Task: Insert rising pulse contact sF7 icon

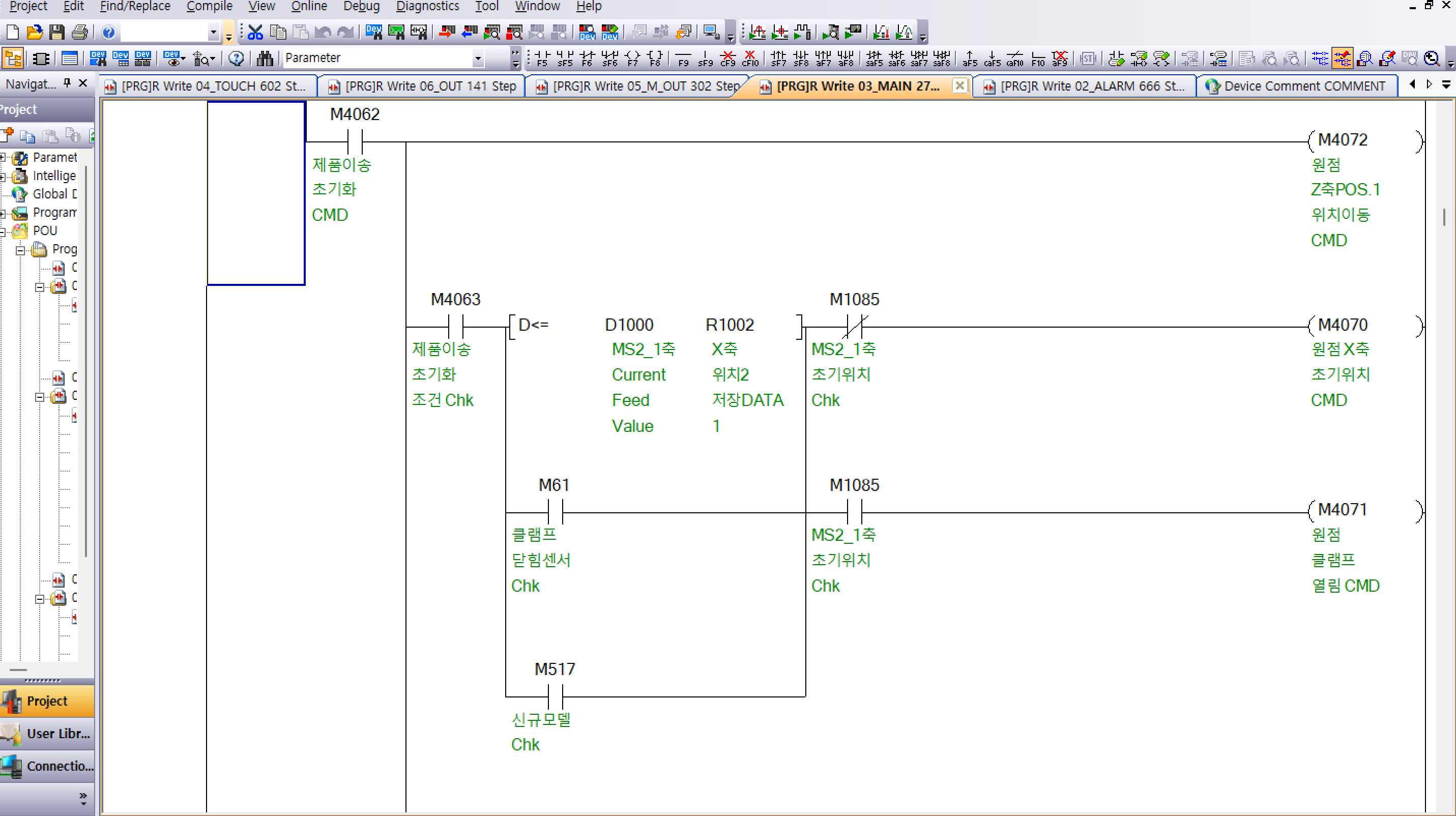Action: 779,58
